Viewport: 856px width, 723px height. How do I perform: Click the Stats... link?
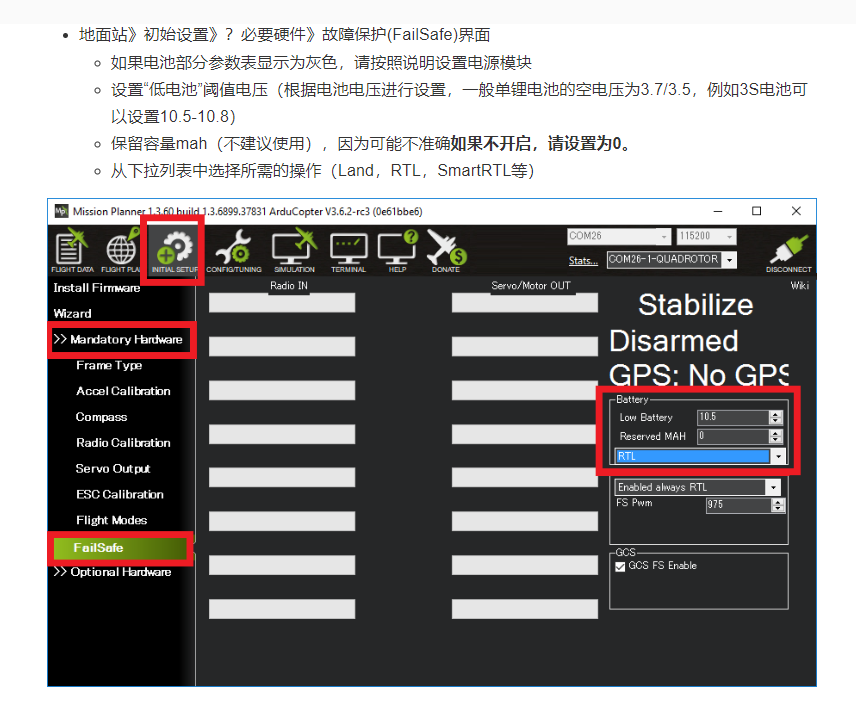[x=583, y=261]
